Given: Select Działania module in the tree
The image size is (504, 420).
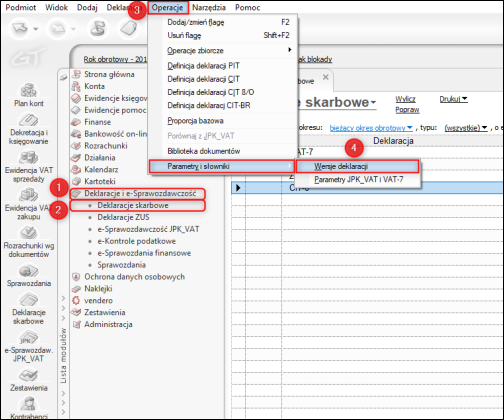Looking at the screenshot, I should [100, 158].
